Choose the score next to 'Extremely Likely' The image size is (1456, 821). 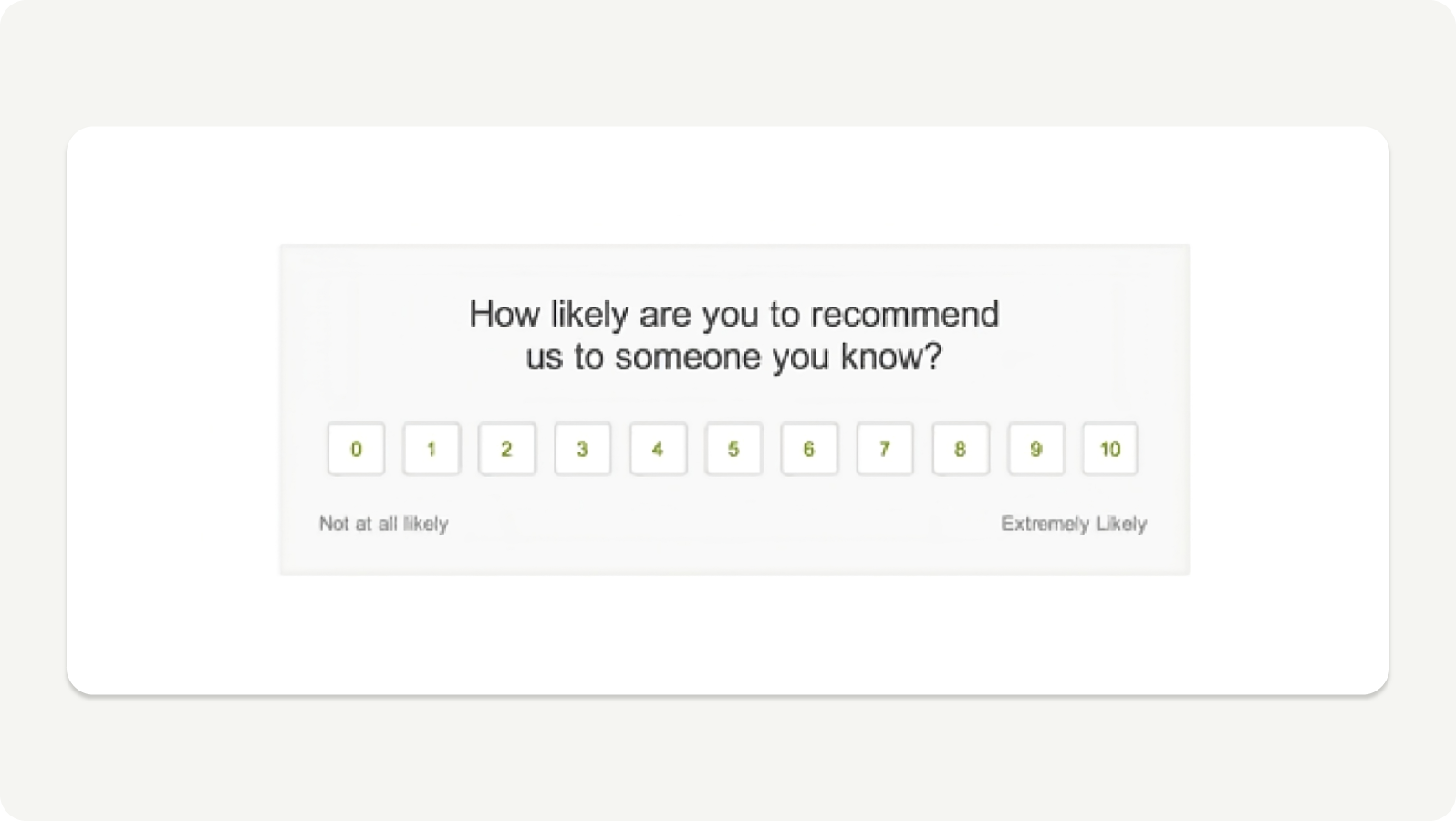[1110, 449]
